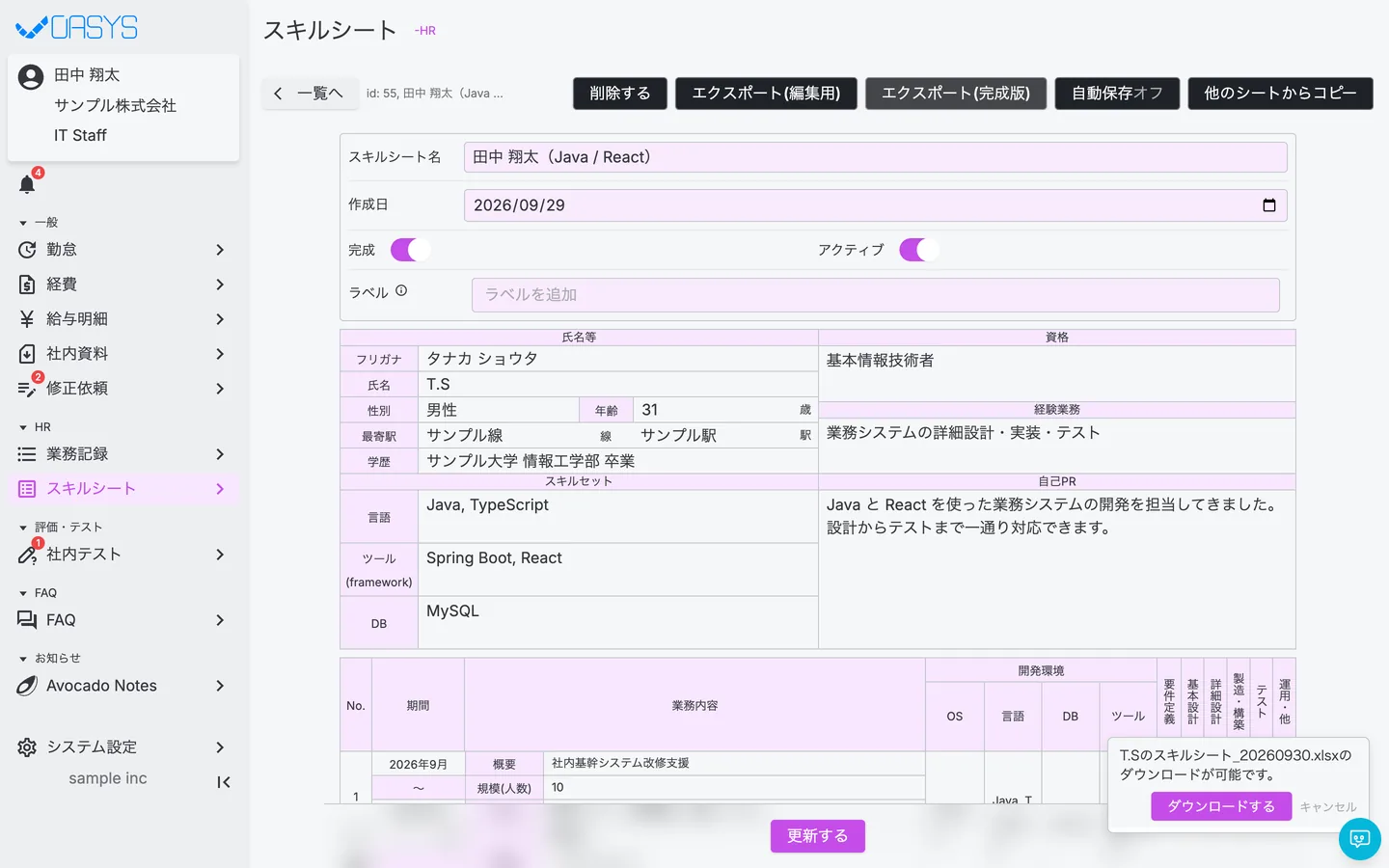Click the ラベルを追加 input field
1389x868 pixels.
pos(876,295)
